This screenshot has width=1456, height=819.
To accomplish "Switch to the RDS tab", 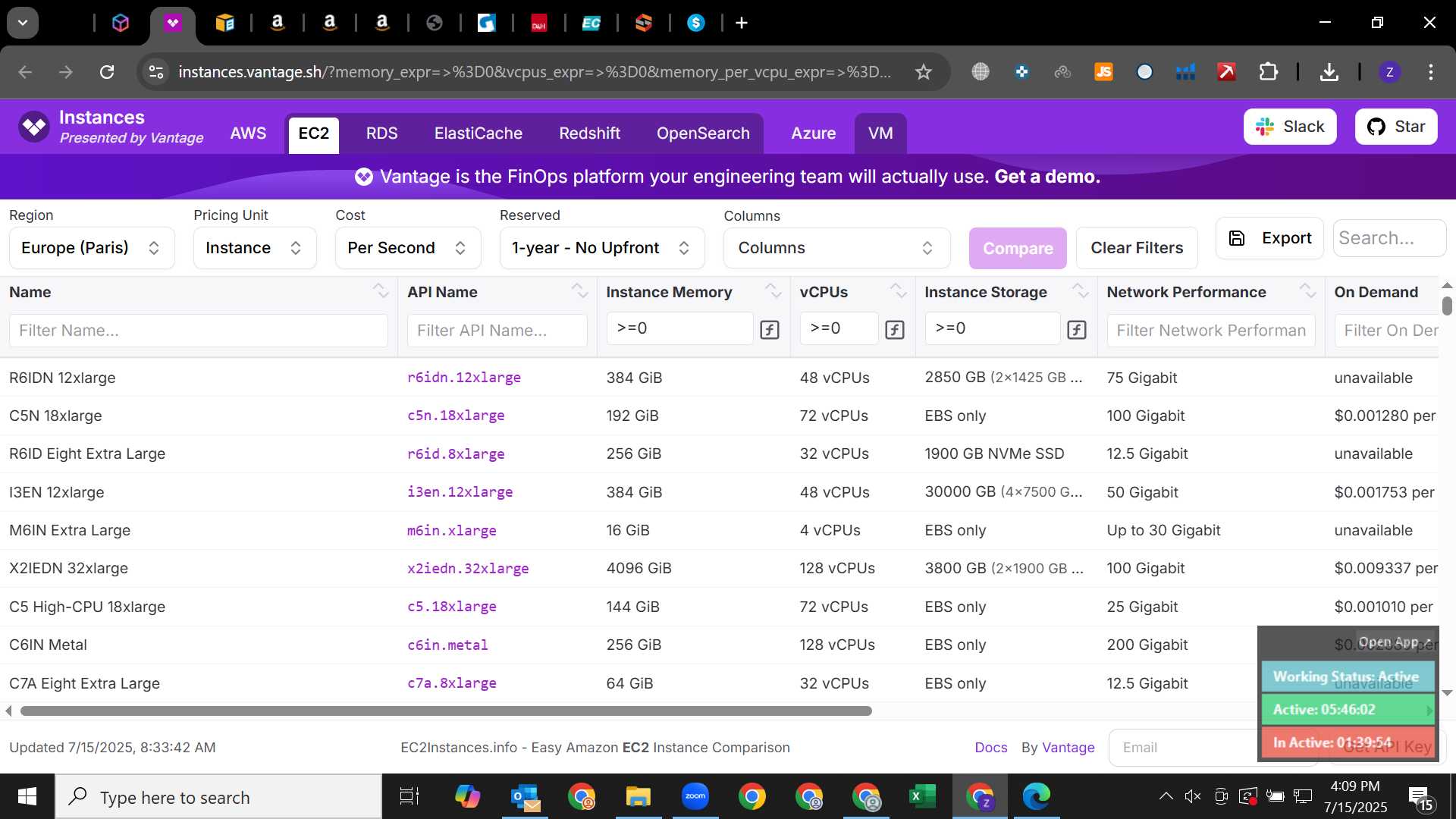I will [381, 133].
